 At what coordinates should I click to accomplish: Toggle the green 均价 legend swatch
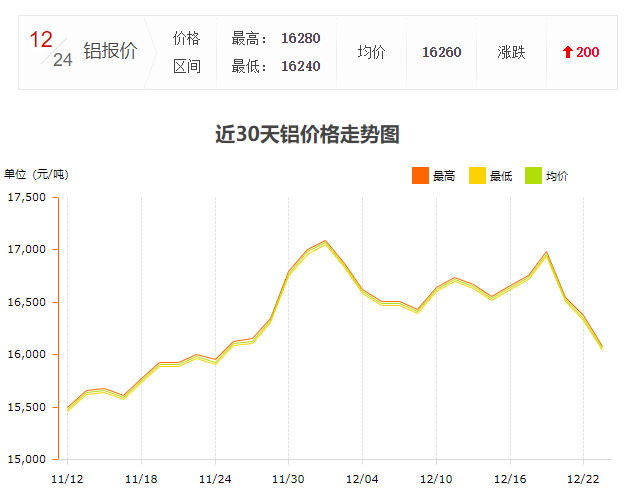[x=533, y=175]
